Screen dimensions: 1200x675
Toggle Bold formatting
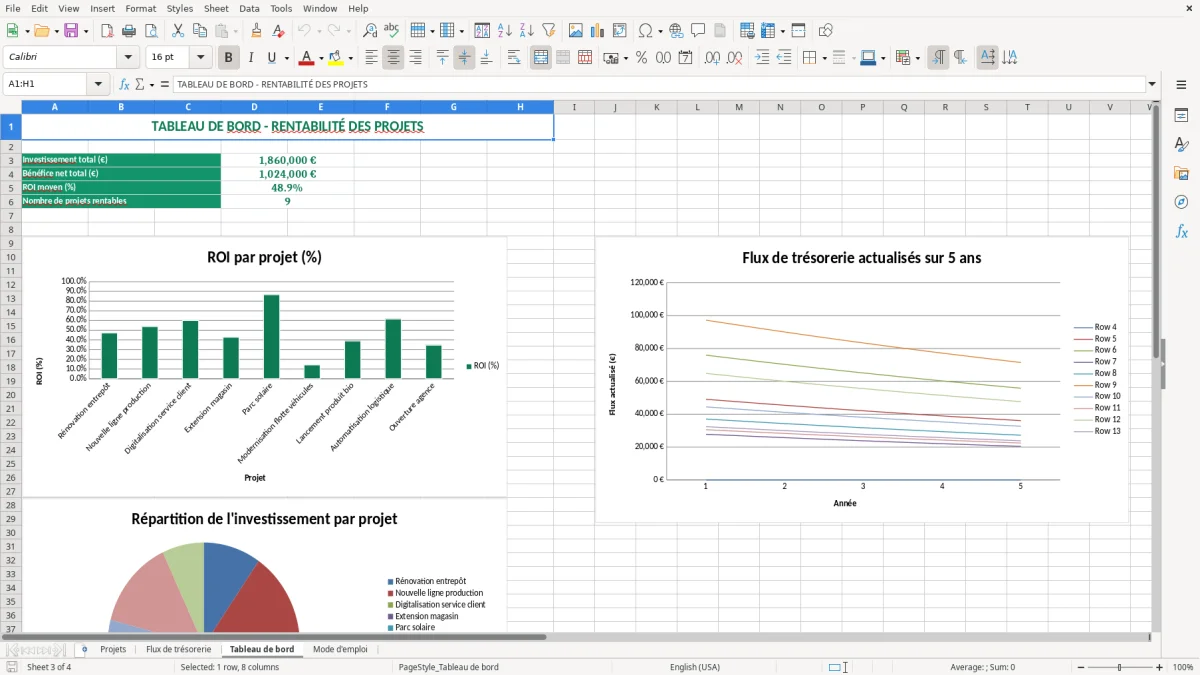(228, 58)
